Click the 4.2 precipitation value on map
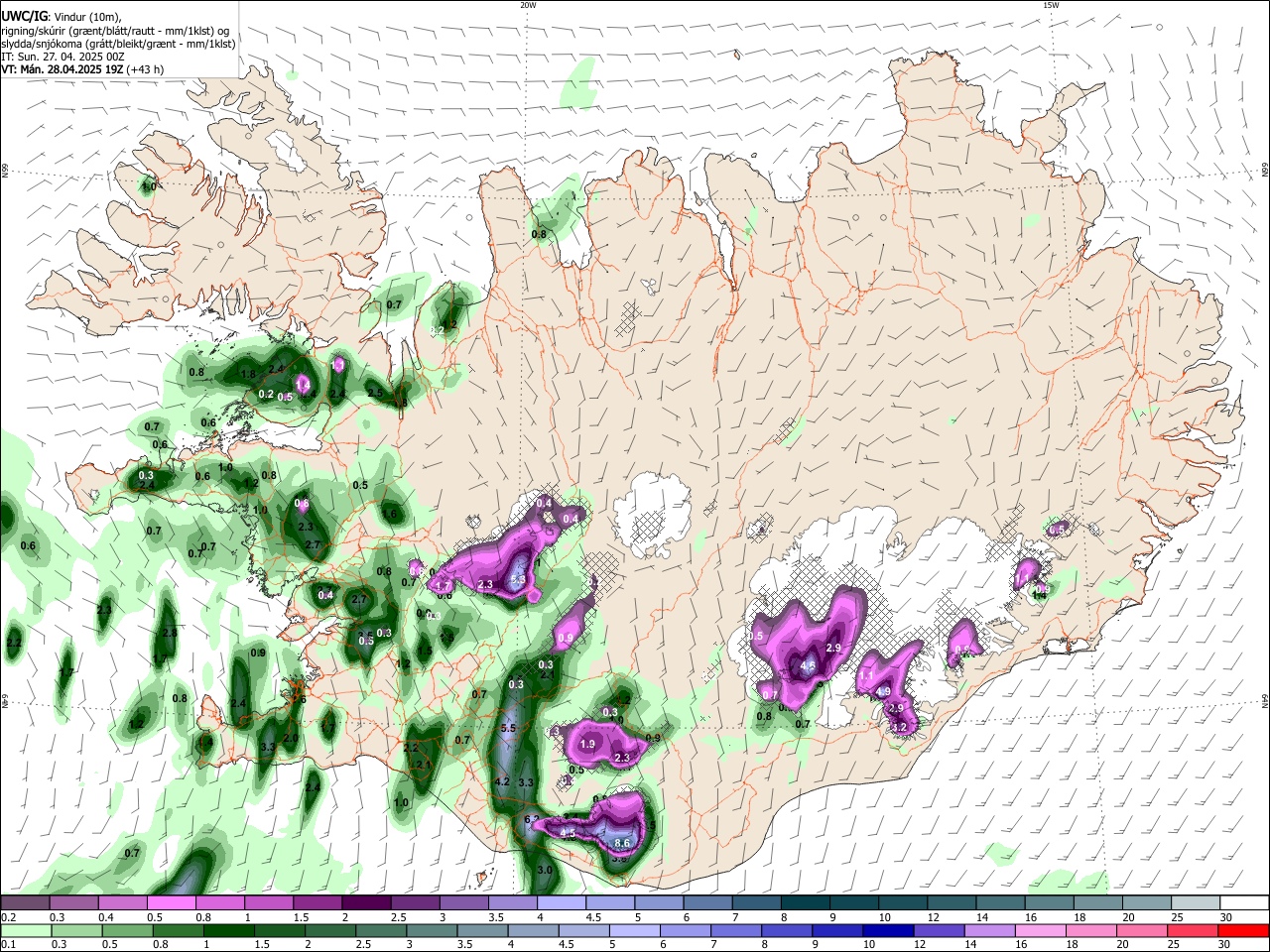Screen dimensions: 1270x952 point(502,781)
